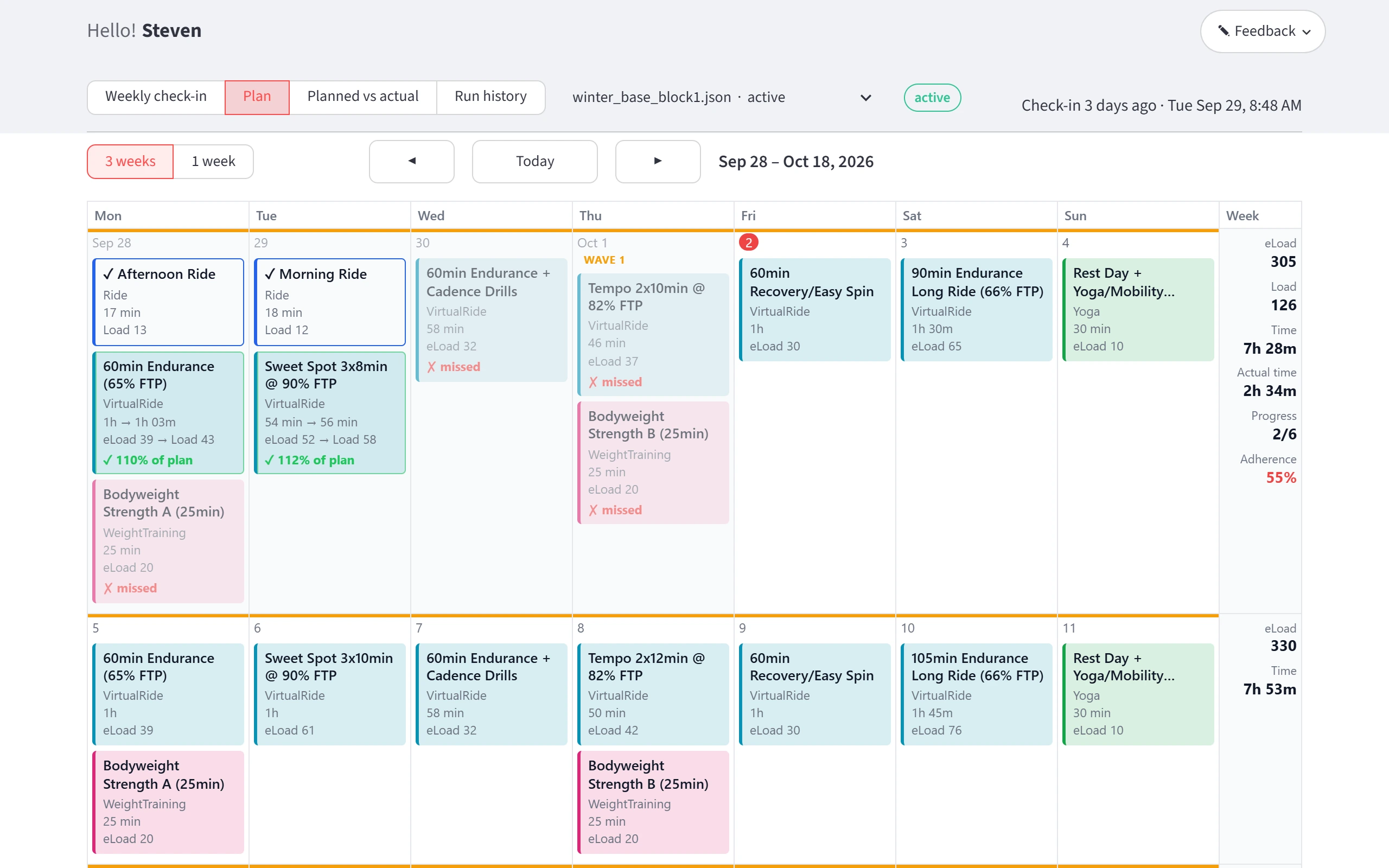Open missed Bodyweight Strength A on Sep 28
The width and height of the screenshot is (1389, 868).
pos(168,541)
